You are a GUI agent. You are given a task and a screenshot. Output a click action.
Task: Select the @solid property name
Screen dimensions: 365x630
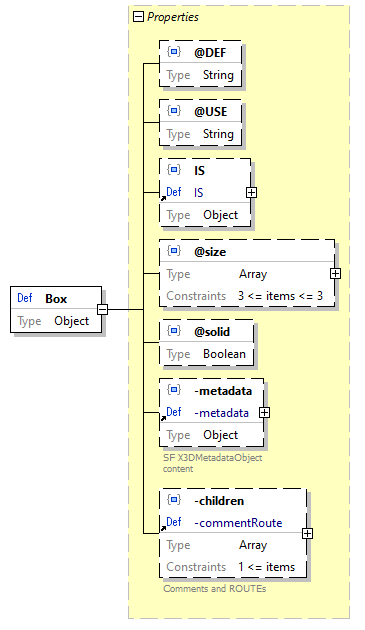point(212,332)
